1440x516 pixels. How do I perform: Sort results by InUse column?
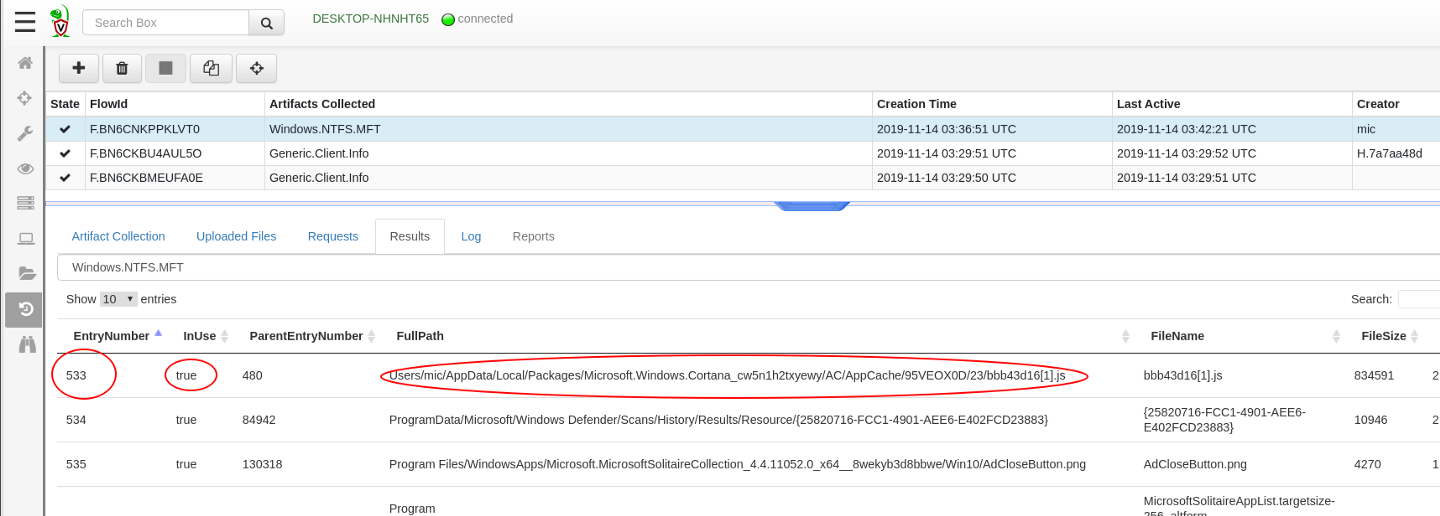[200, 336]
